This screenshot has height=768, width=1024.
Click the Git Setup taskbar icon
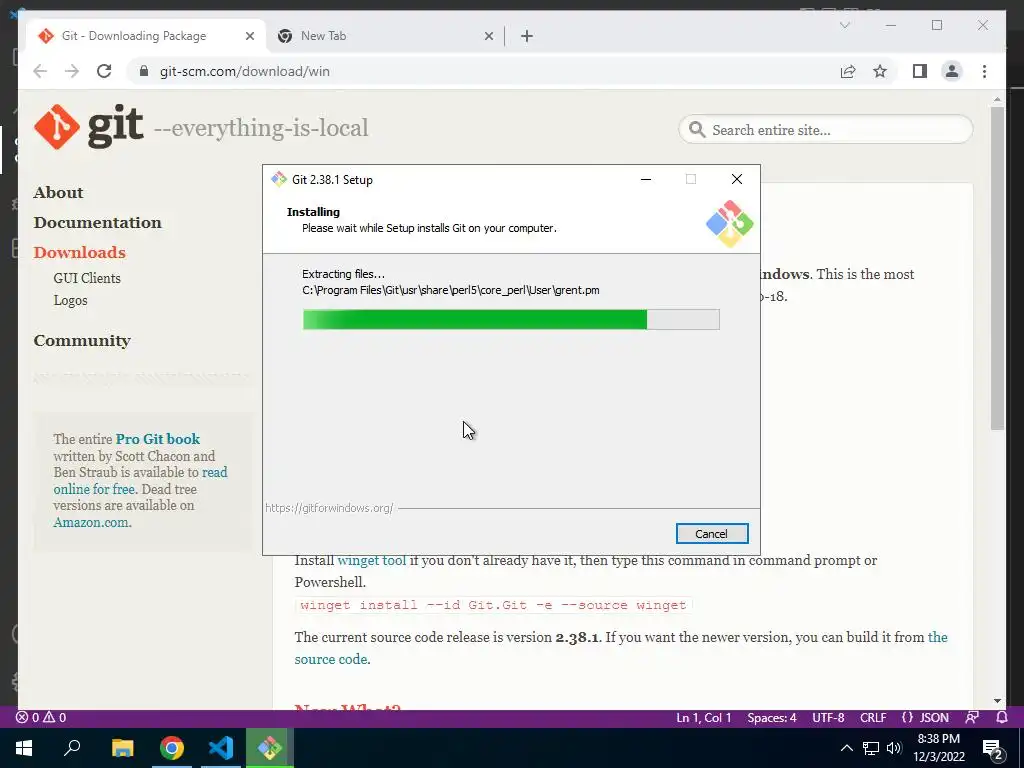click(x=270, y=748)
